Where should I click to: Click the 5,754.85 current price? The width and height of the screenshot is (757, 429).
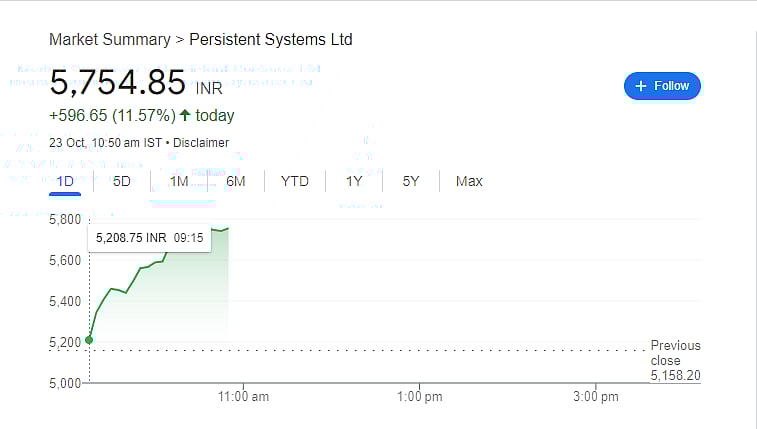118,83
